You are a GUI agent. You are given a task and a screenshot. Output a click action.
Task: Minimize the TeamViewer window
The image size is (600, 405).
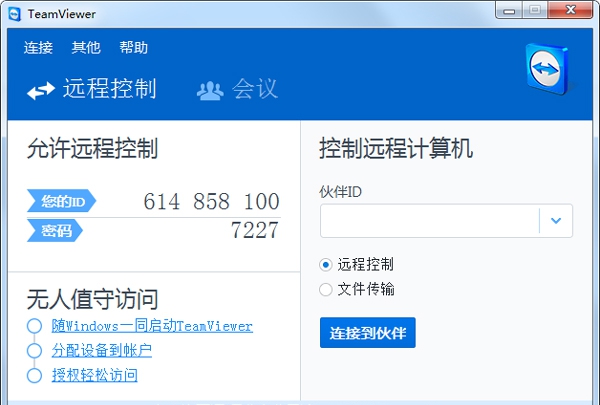(x=509, y=10)
